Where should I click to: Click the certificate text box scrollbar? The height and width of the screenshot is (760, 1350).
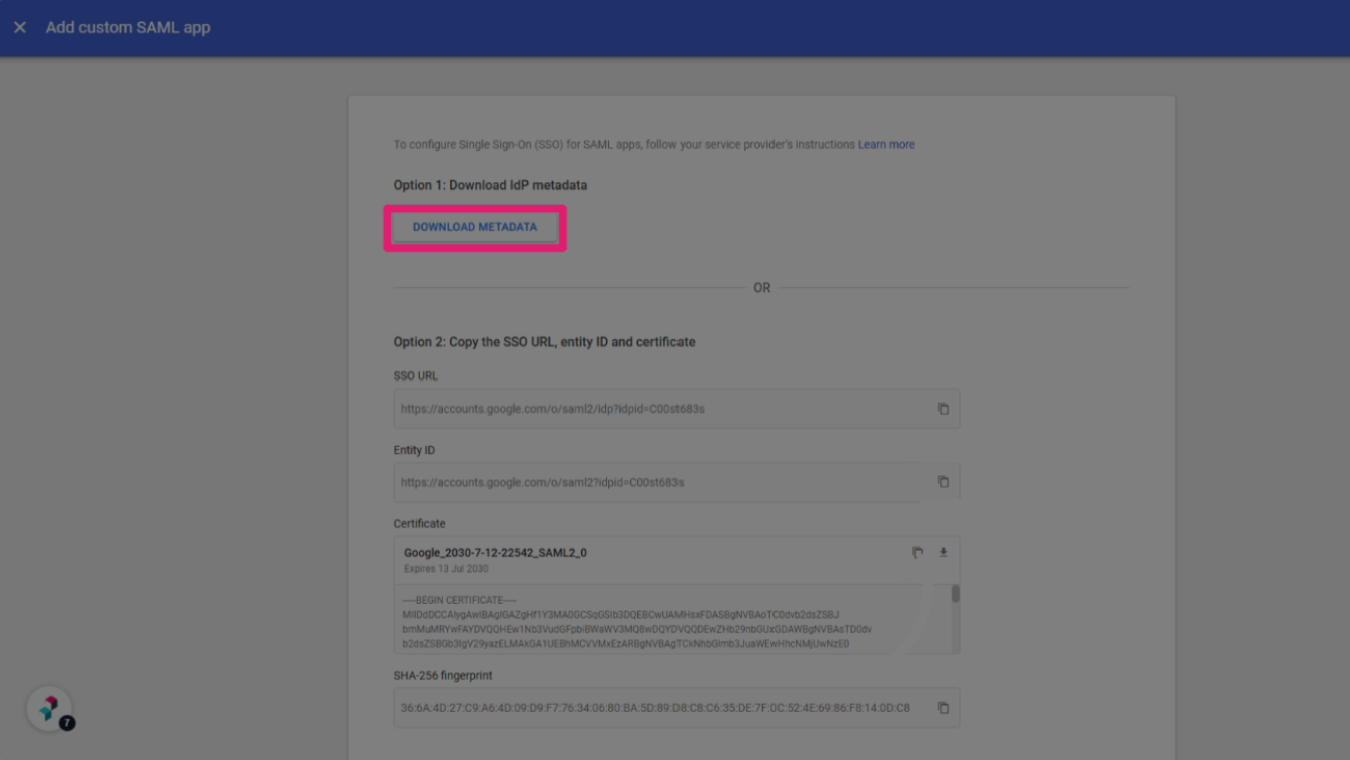tap(956, 594)
